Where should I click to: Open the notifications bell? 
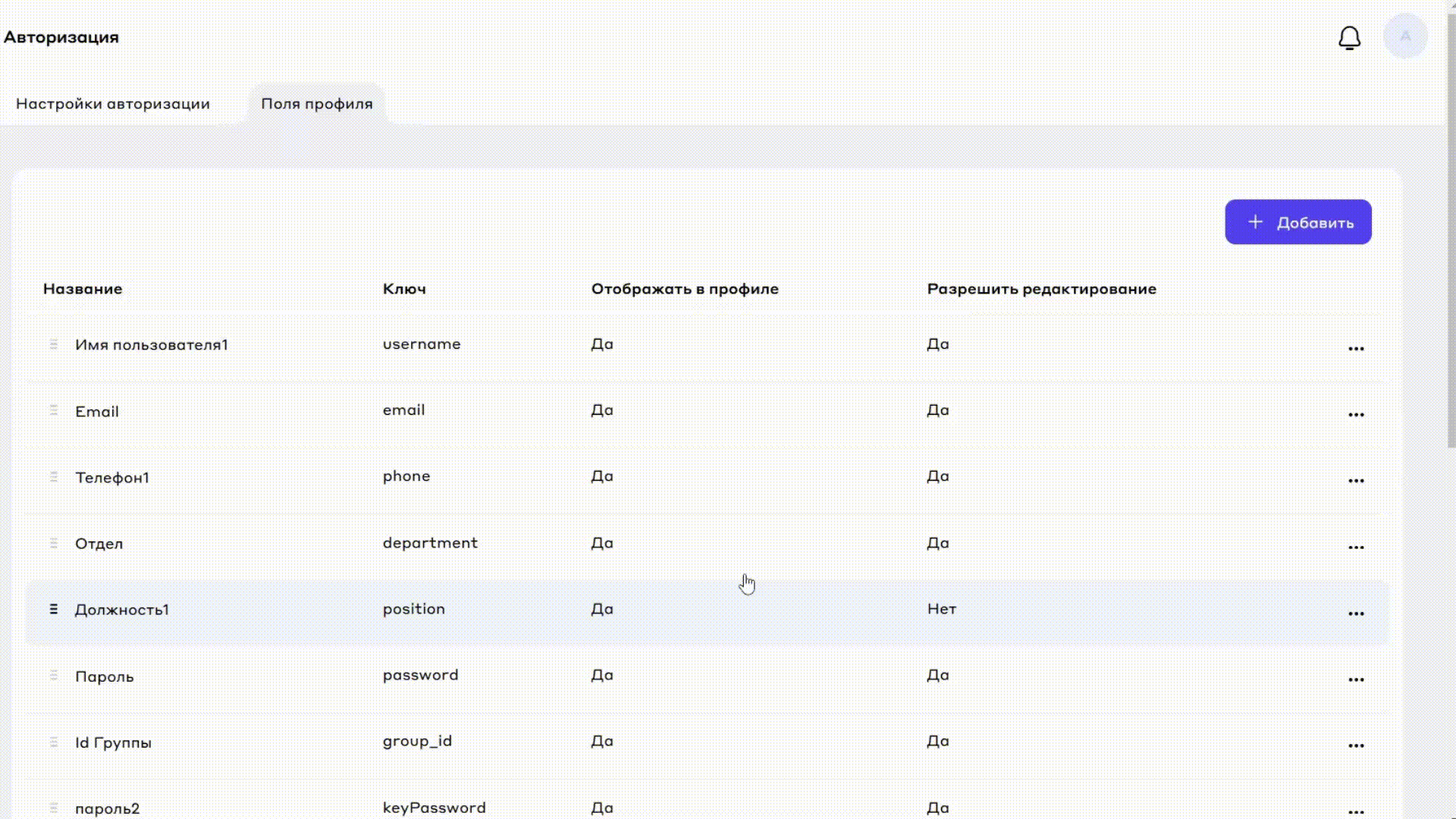pos(1349,38)
